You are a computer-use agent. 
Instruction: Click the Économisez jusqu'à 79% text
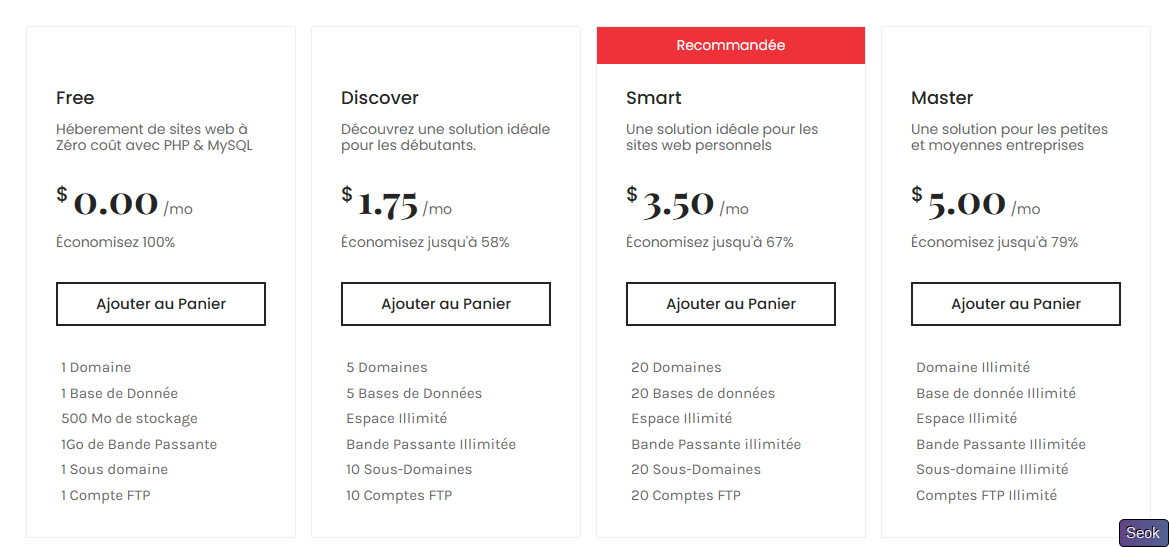pos(994,242)
